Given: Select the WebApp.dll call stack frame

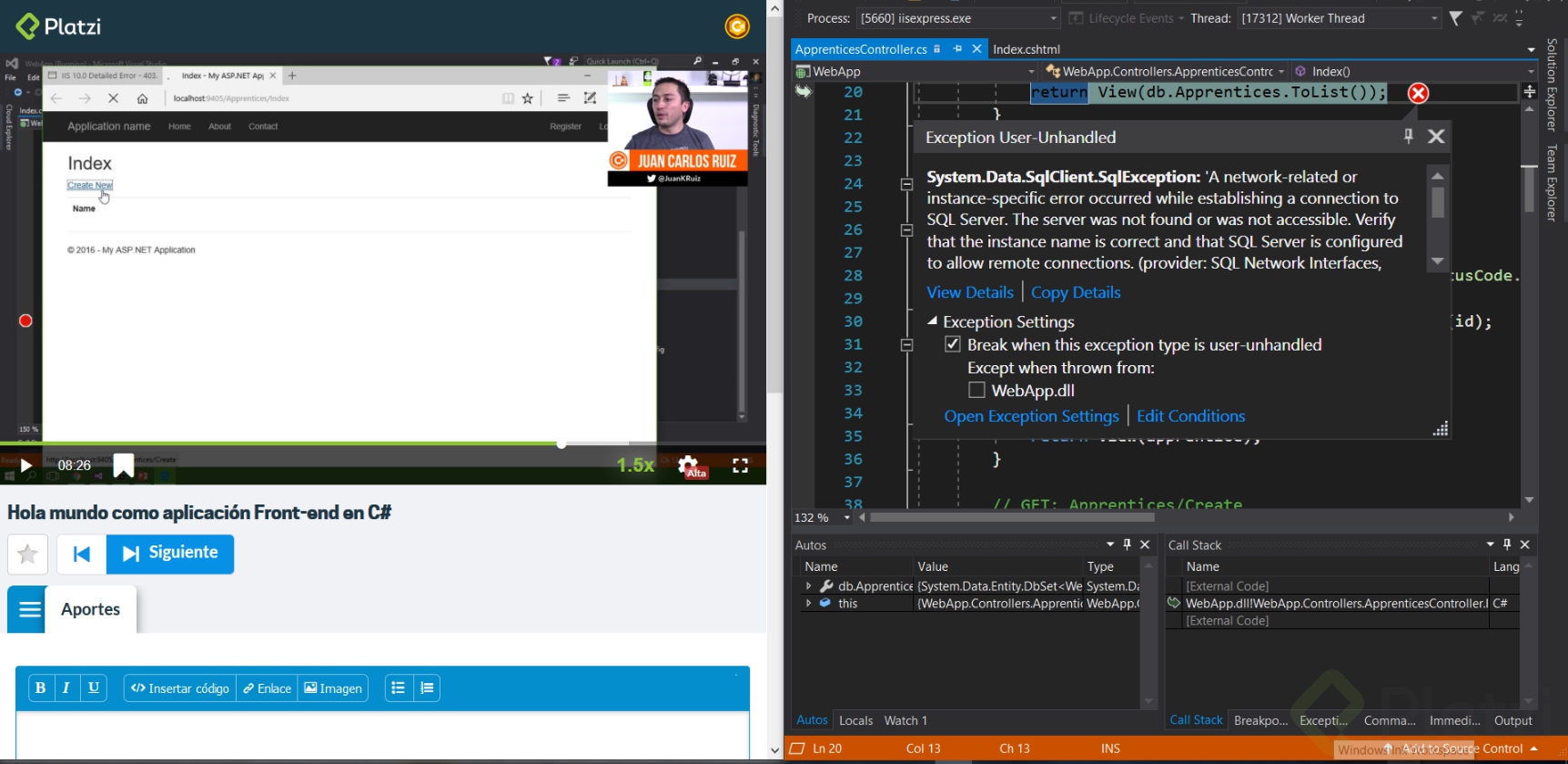Looking at the screenshot, I should coord(1336,603).
